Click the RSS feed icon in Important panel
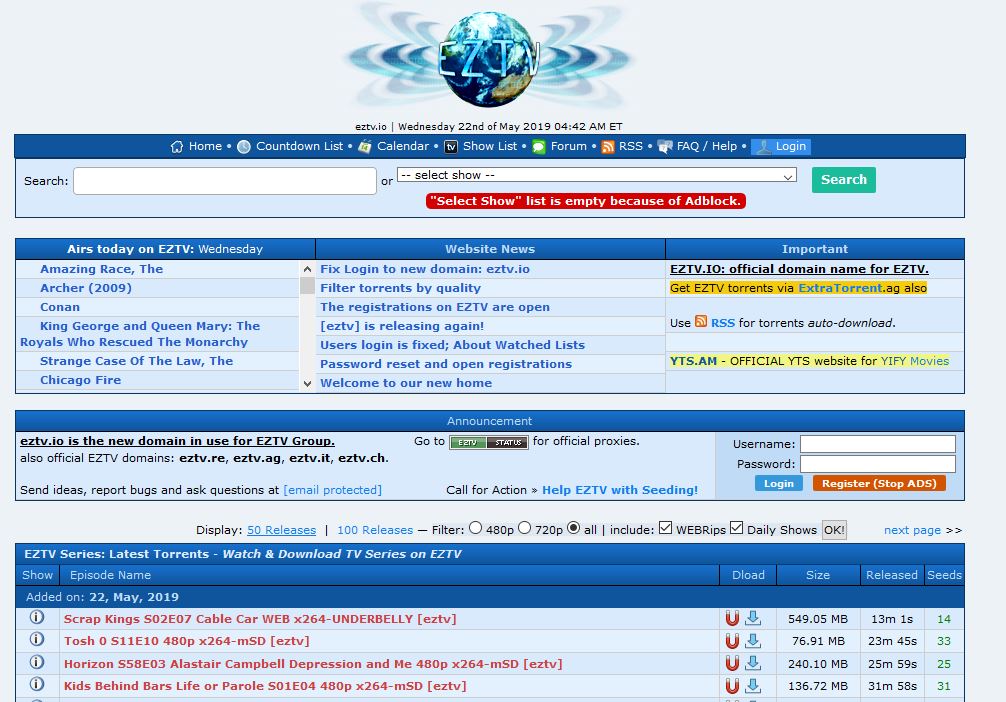This screenshot has height=702, width=1006. [701, 322]
